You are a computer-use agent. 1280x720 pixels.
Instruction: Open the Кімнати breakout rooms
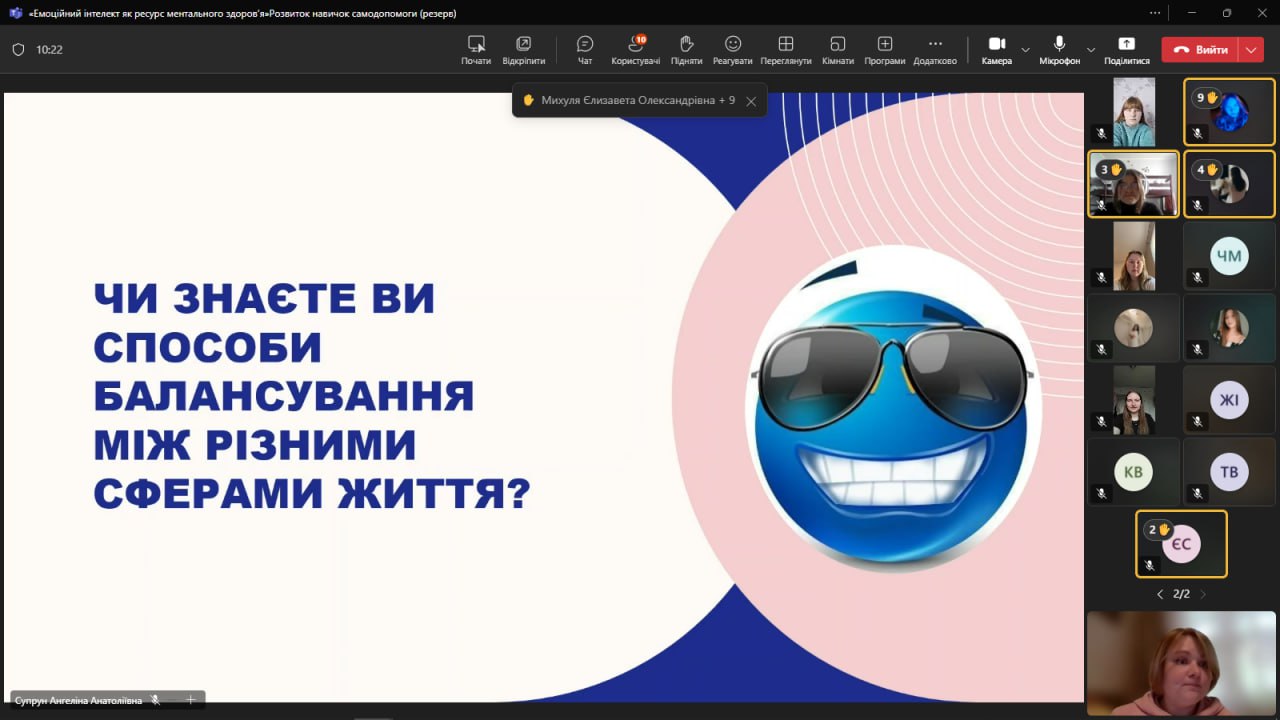pyautogui.click(x=837, y=50)
